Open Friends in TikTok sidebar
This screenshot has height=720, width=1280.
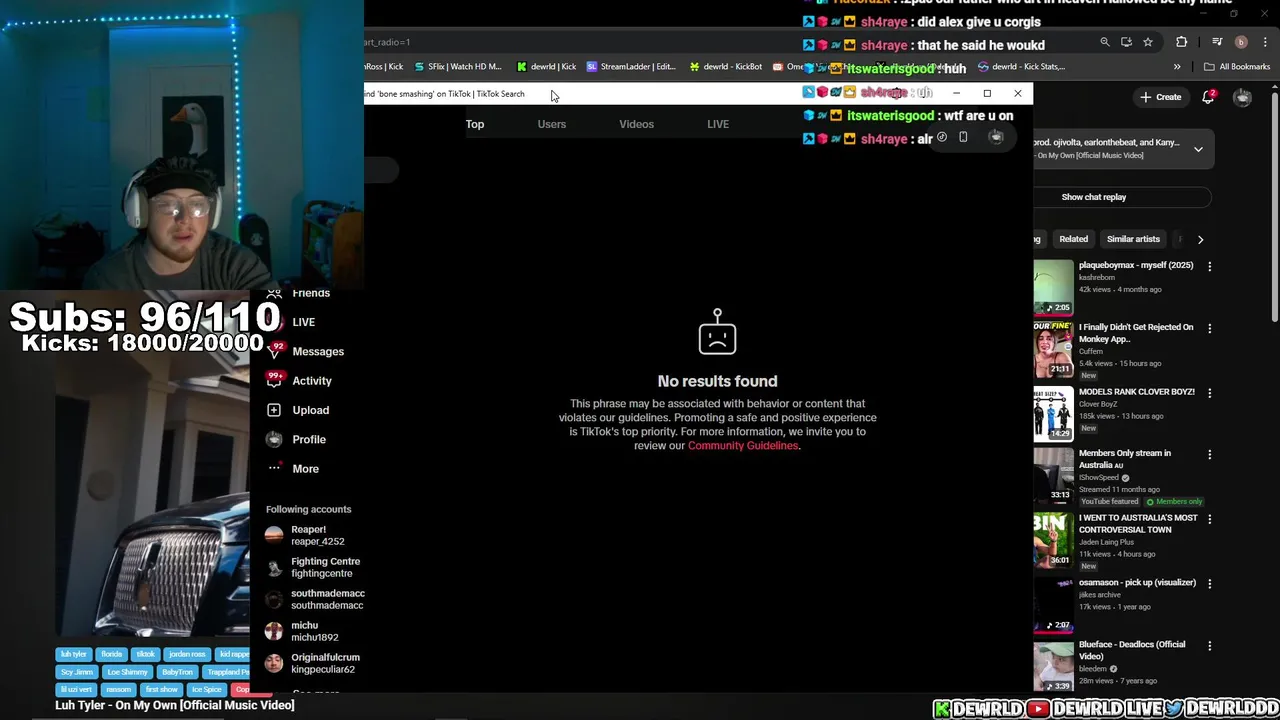click(310, 294)
